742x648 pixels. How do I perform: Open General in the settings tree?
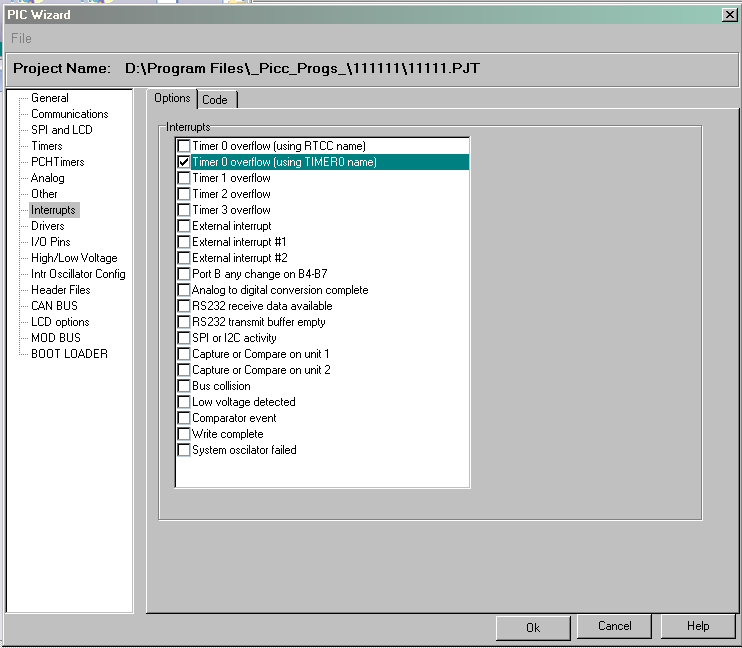click(50, 98)
